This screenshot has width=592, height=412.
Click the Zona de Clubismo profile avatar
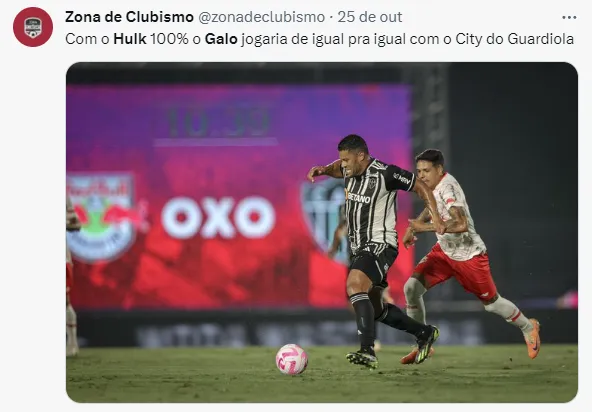click(33, 27)
